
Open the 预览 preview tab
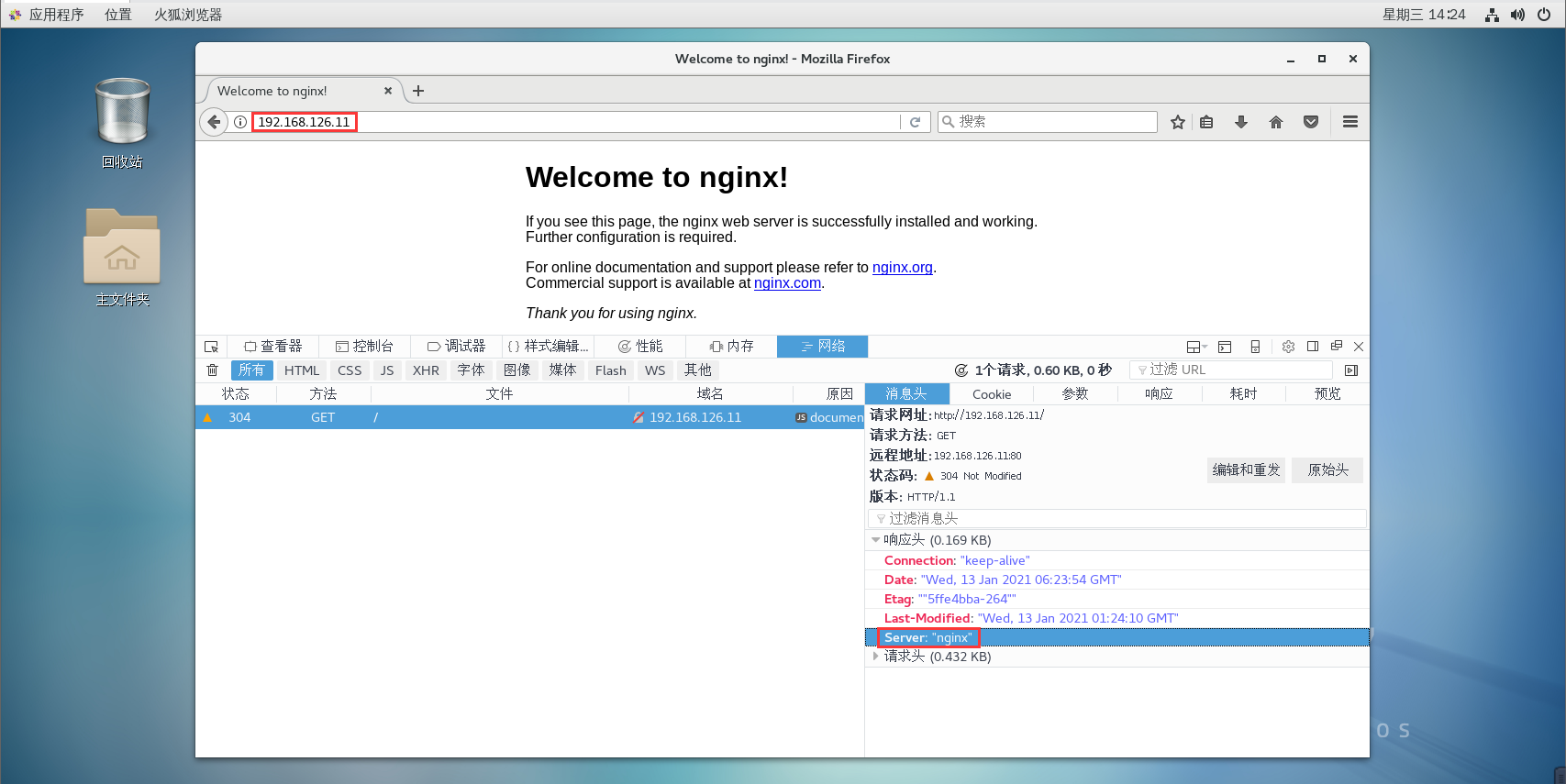pyautogui.click(x=1327, y=394)
